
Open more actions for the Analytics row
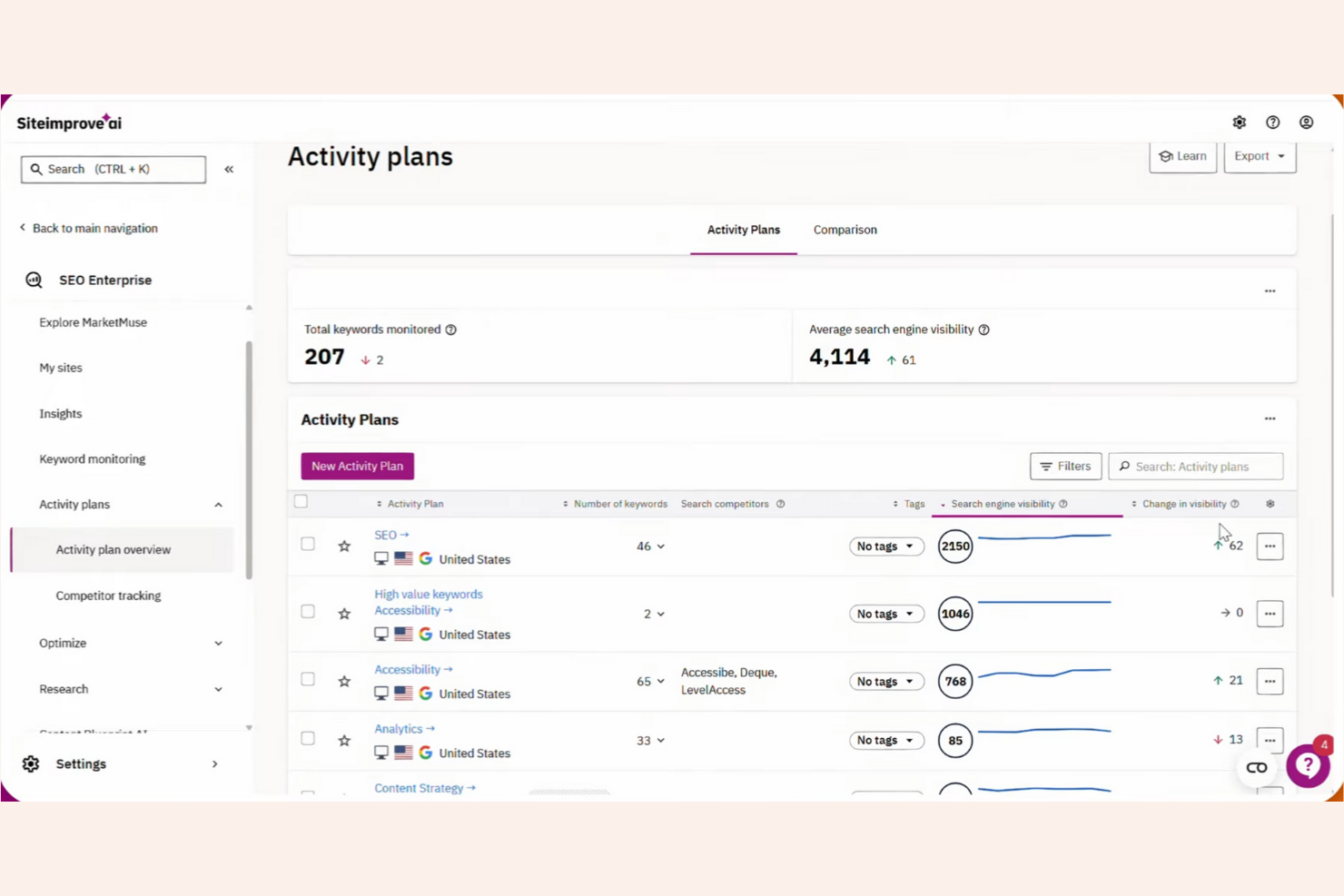[1270, 739]
